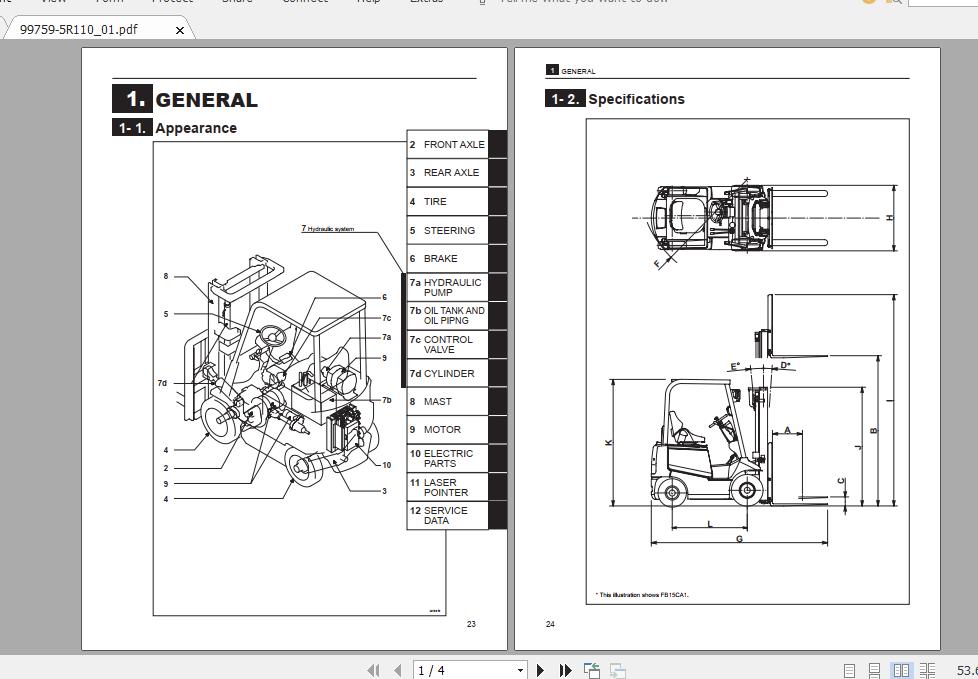Image resolution: width=978 pixels, height=679 pixels.
Task: Select the single page view icon
Action: click(x=849, y=670)
